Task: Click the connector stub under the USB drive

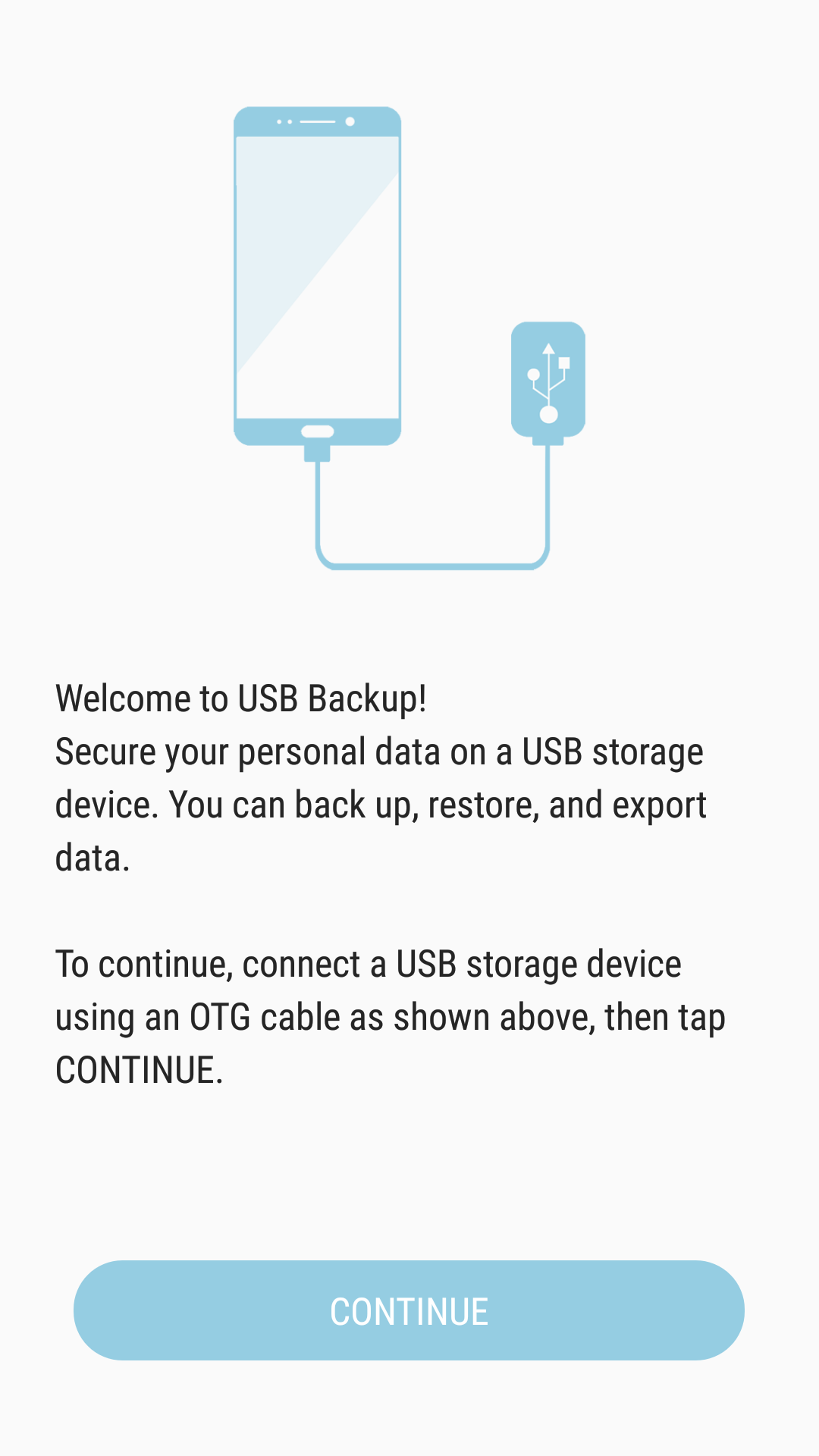Action: coord(548,441)
